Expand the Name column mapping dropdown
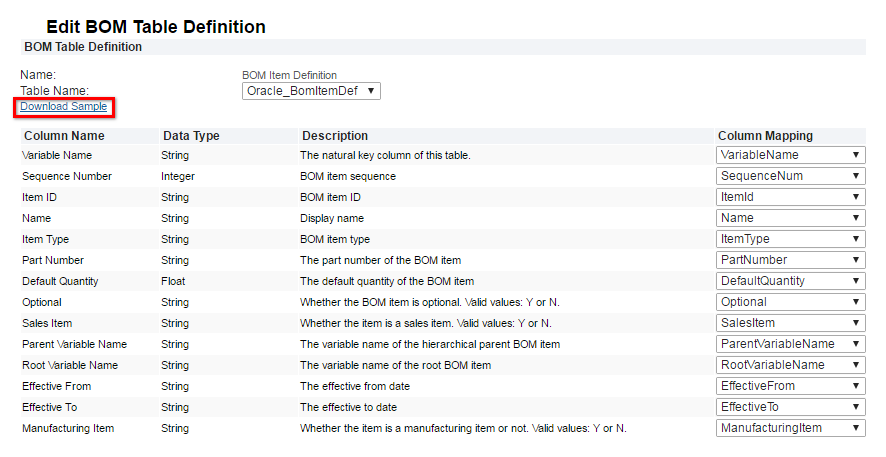Screen dimensions: 886x457 [790, 218]
